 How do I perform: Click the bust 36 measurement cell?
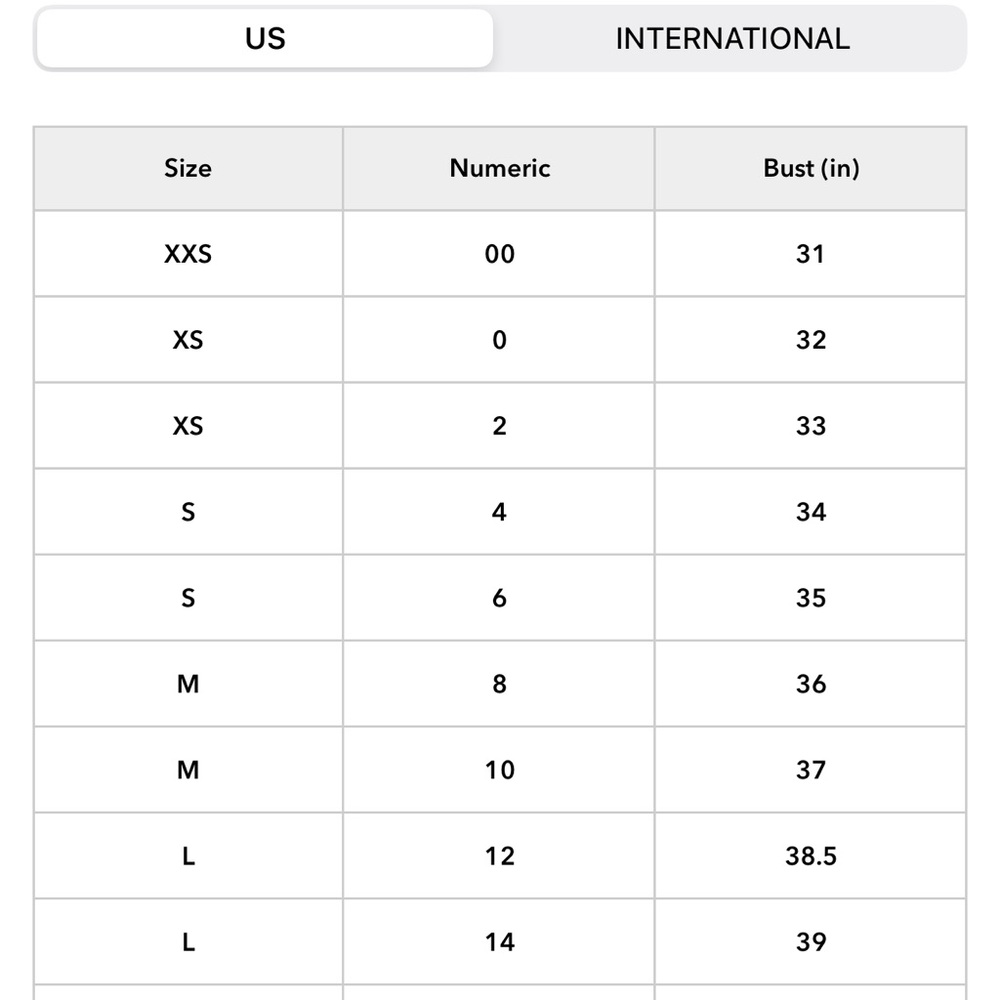click(x=811, y=684)
